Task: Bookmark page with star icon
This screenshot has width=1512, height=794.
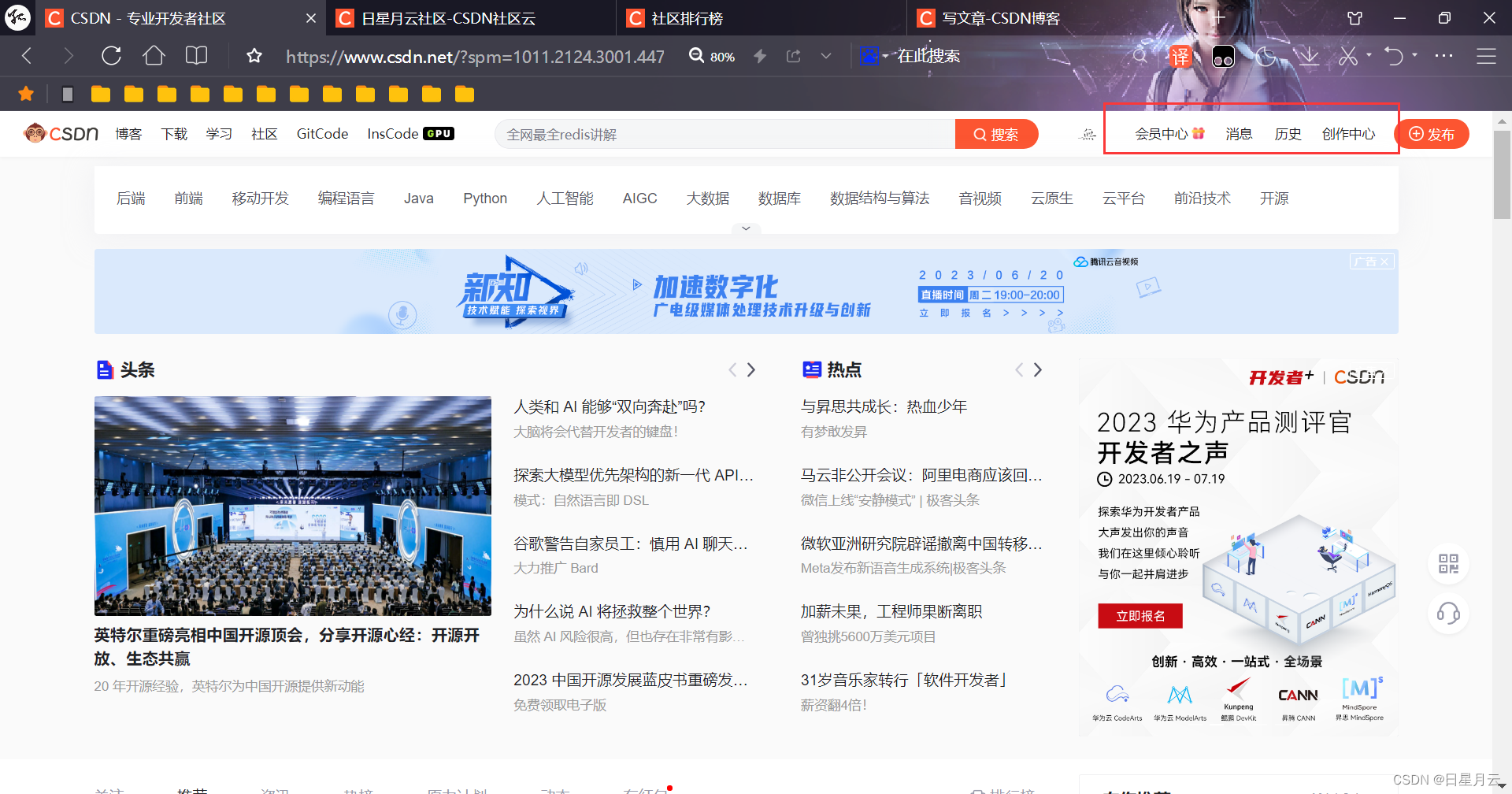Action: tap(254, 56)
